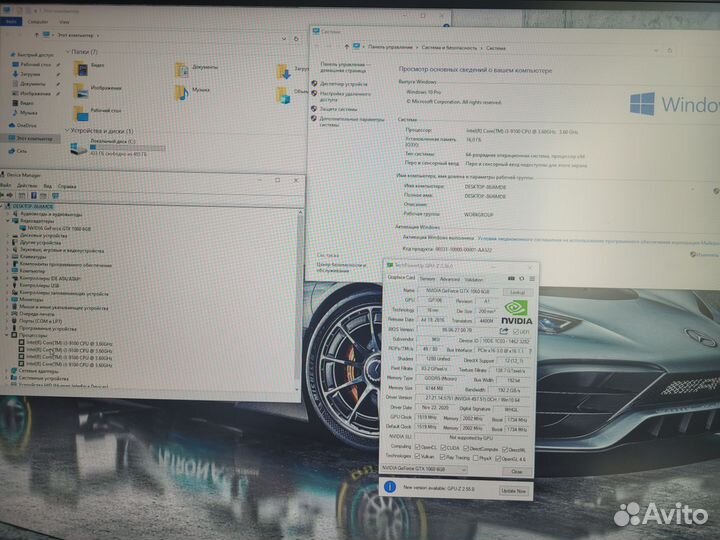Select Сеть in Explorer sidebar
The width and height of the screenshot is (720, 540).
18,151
